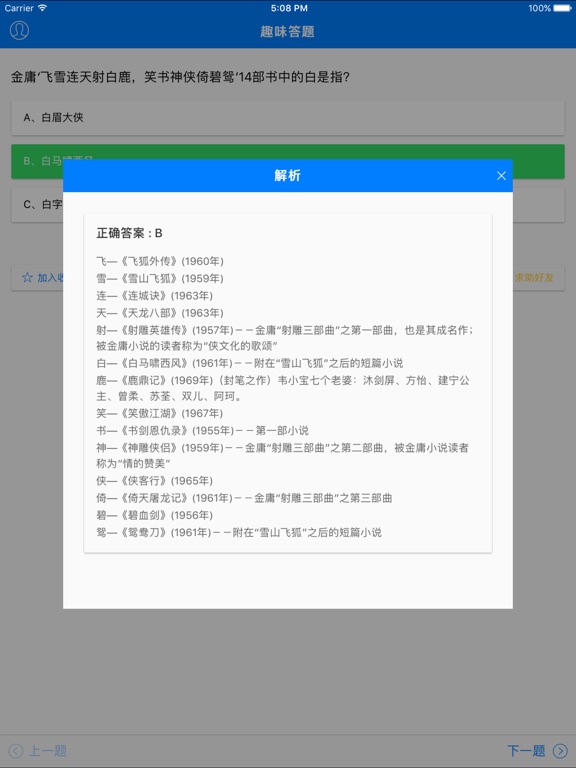
Task: Tap the star icon to favorite the question
Action: 27,278
